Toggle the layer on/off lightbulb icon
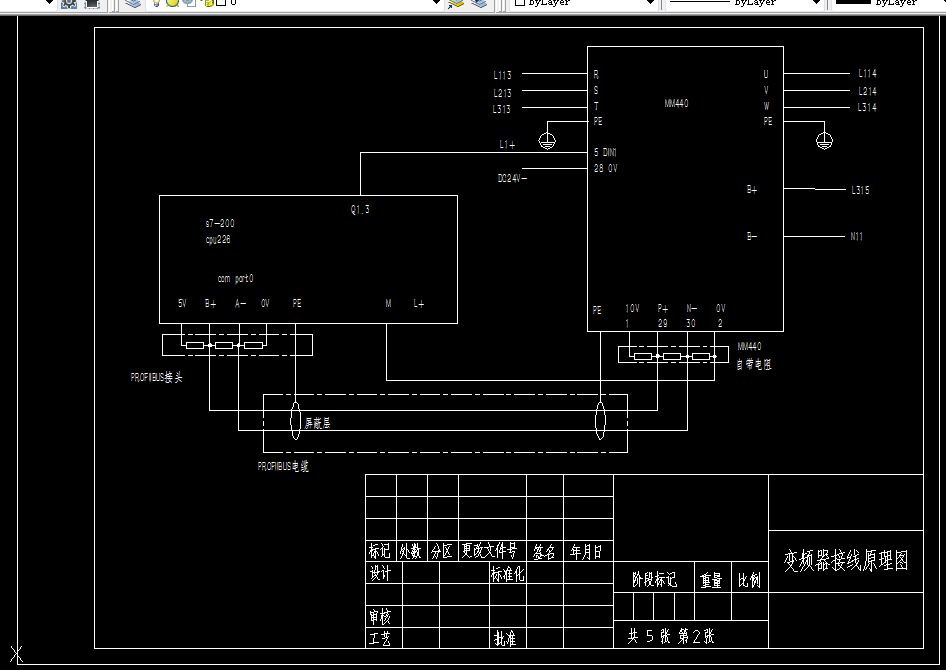Viewport: 946px width, 670px height. [156, 3]
